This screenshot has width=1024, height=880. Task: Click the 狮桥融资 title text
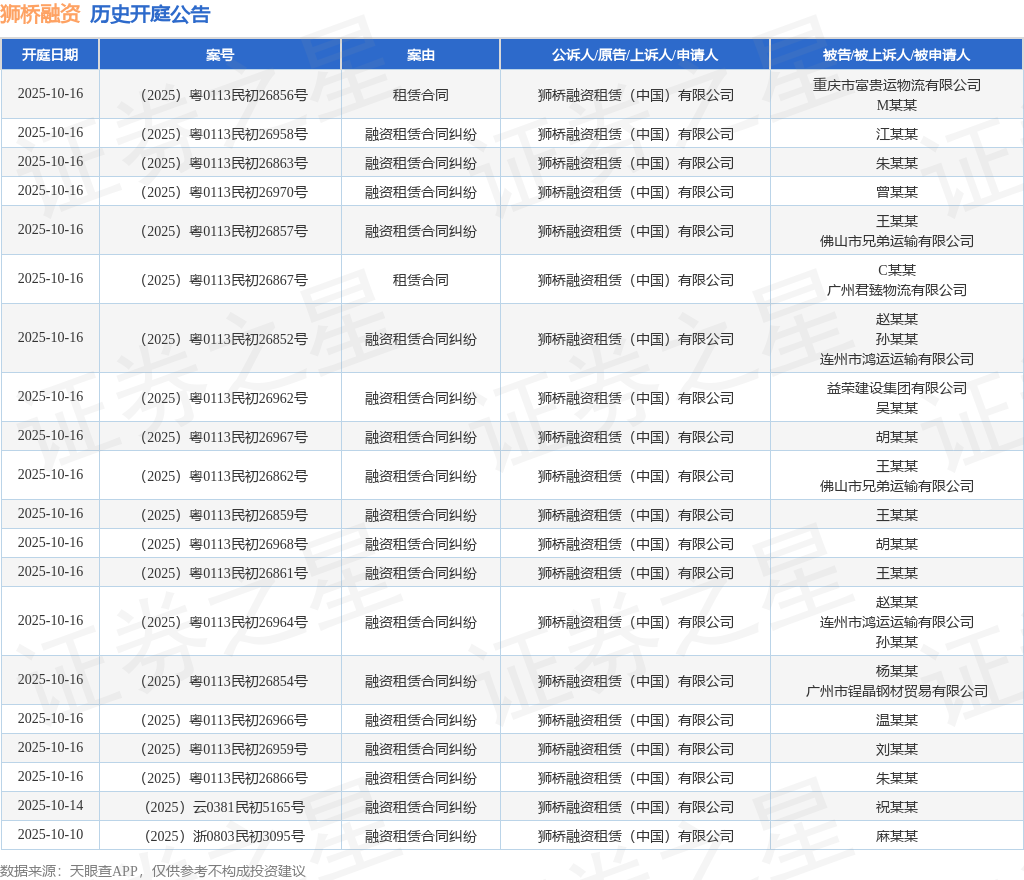point(40,14)
